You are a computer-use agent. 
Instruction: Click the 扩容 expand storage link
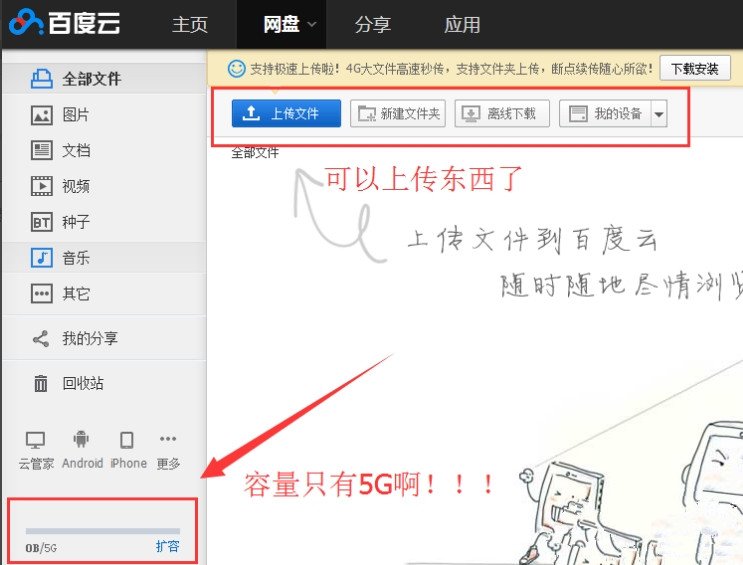click(x=168, y=547)
